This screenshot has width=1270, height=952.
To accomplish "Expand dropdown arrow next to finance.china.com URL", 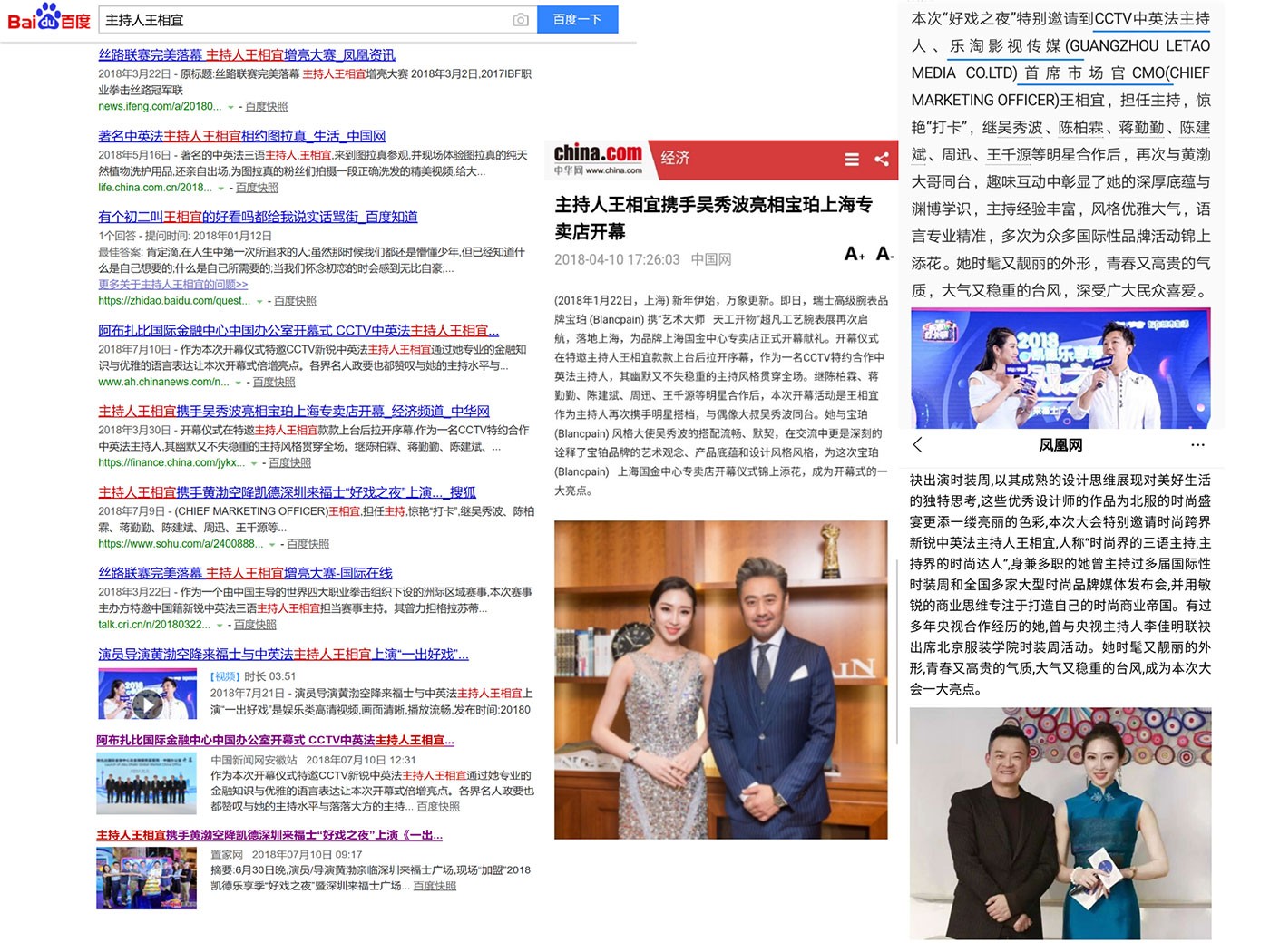I will tap(255, 463).
